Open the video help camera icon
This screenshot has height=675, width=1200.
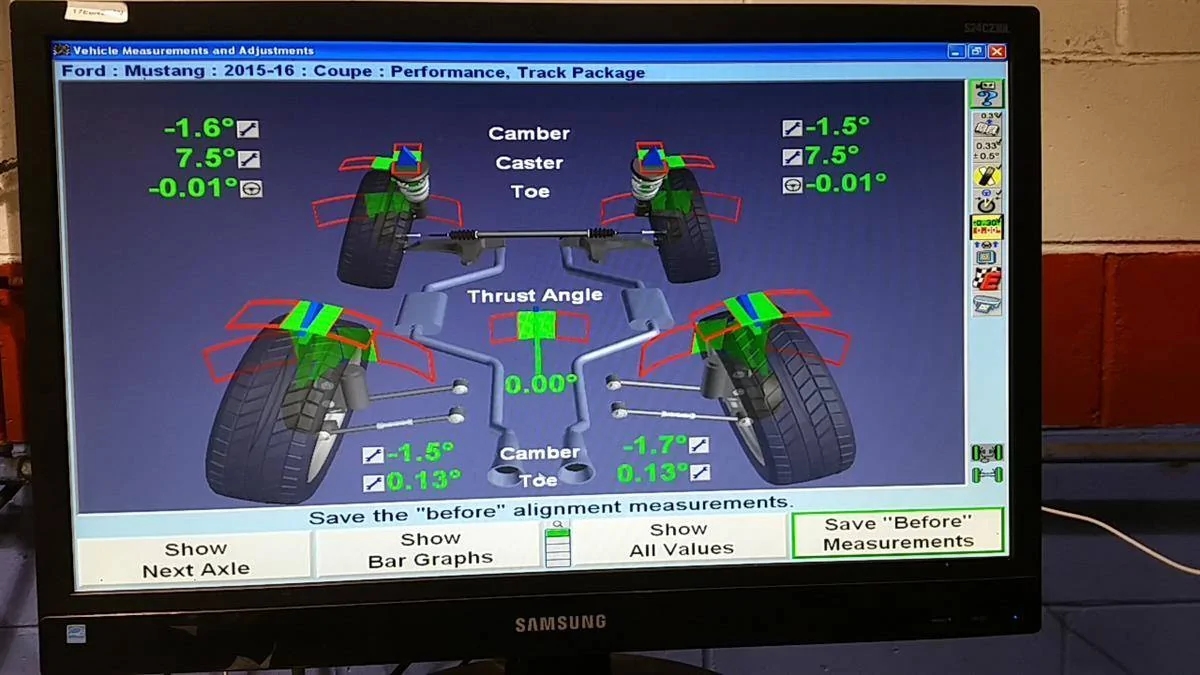click(x=986, y=93)
